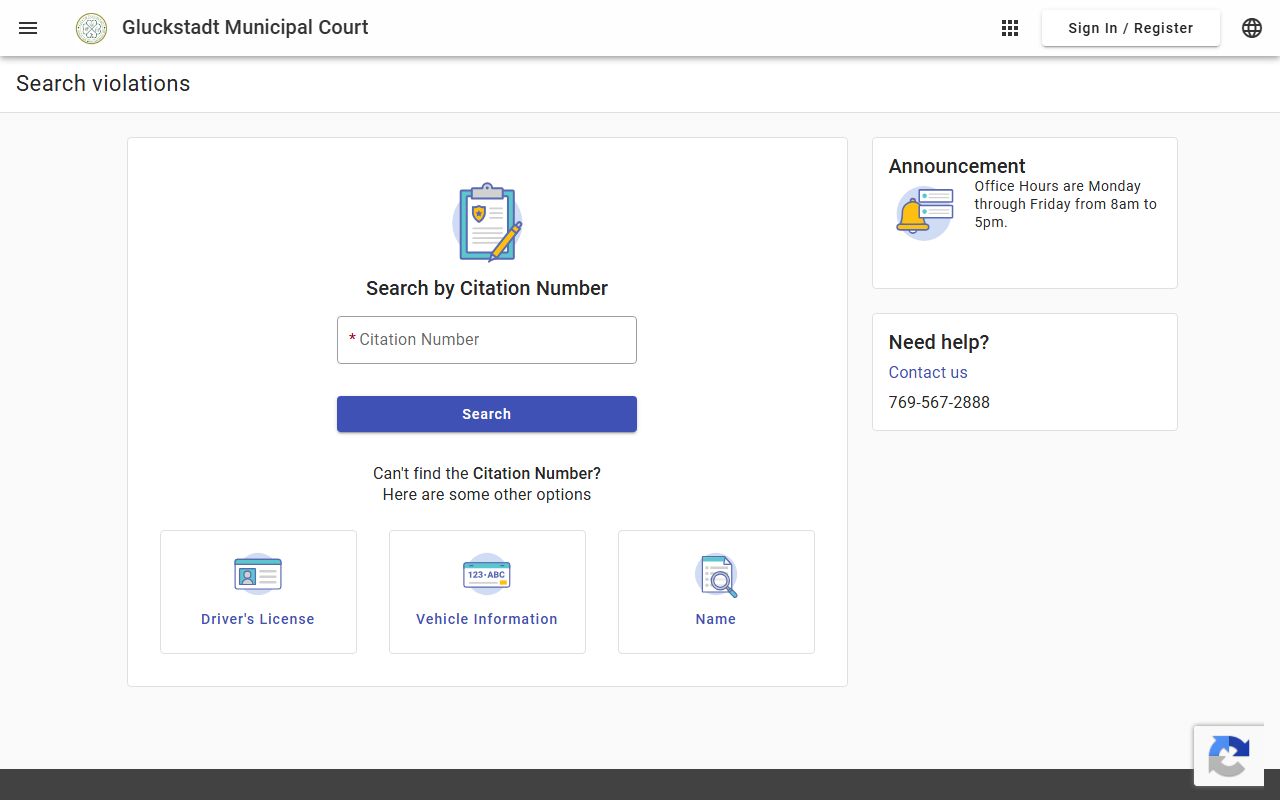Click "Here are some other options" text
This screenshot has height=800, width=1280.
(x=487, y=495)
